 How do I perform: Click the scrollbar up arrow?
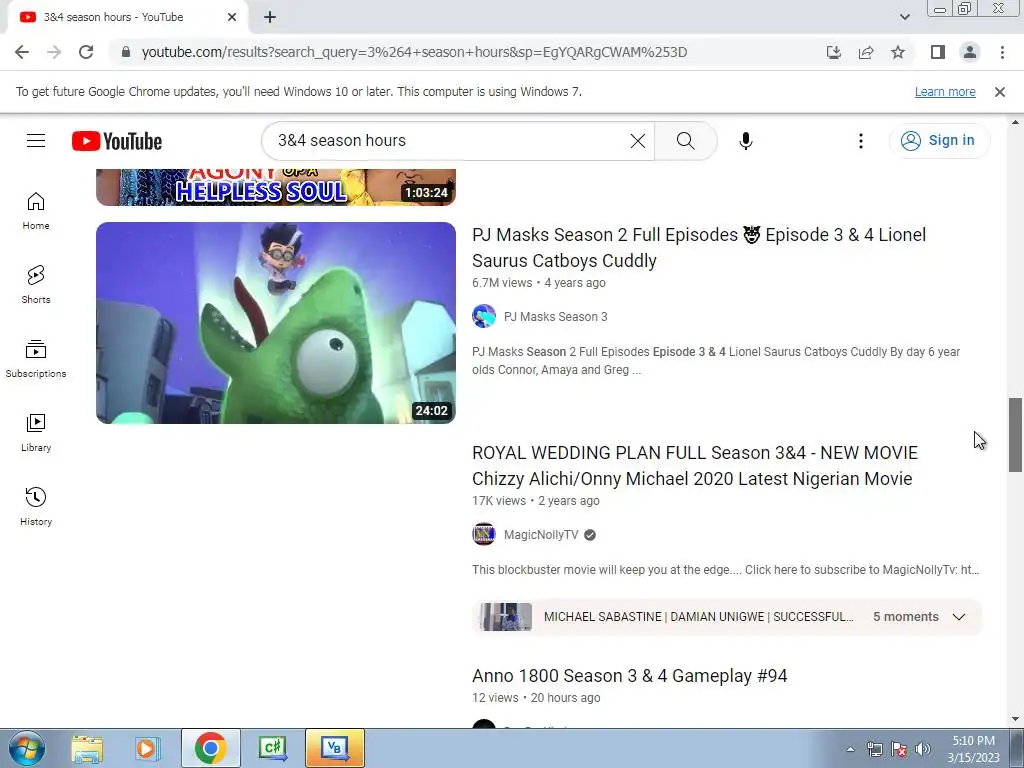tap(1015, 122)
